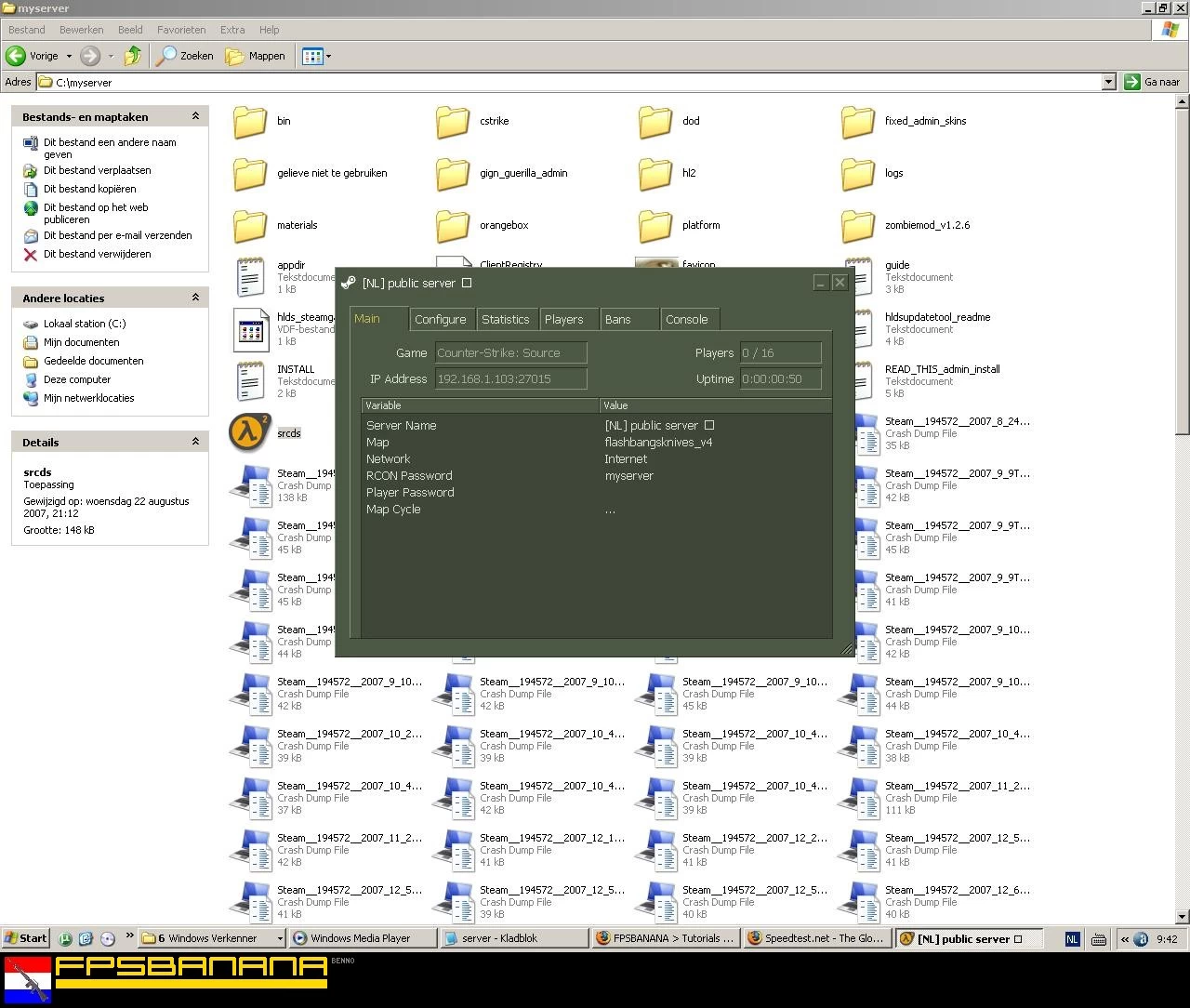Open the dod folder icon
Image resolution: width=1190 pixels, height=1008 pixels.
tap(655, 122)
